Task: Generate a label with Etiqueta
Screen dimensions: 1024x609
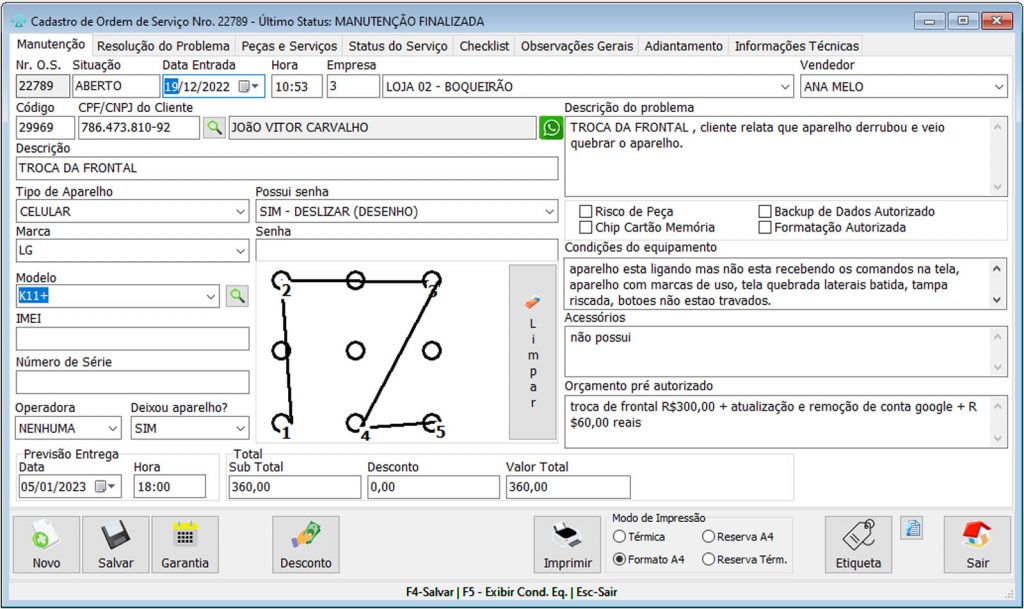Action: [x=858, y=546]
